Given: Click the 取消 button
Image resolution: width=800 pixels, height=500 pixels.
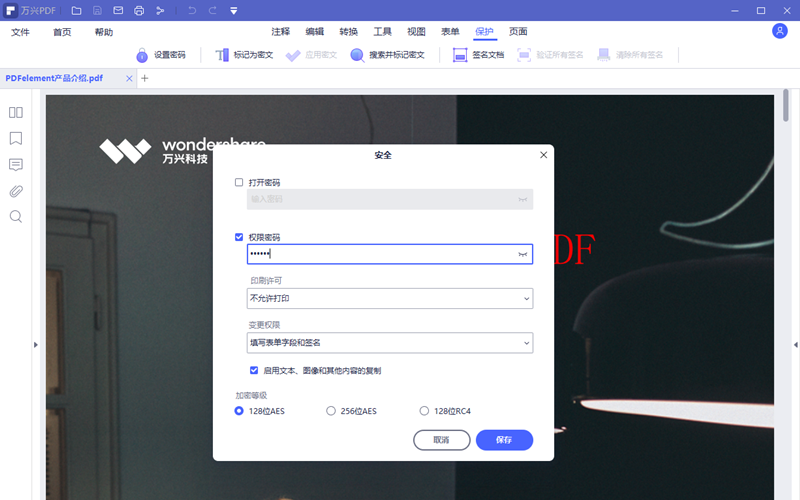Looking at the screenshot, I should [x=441, y=440].
